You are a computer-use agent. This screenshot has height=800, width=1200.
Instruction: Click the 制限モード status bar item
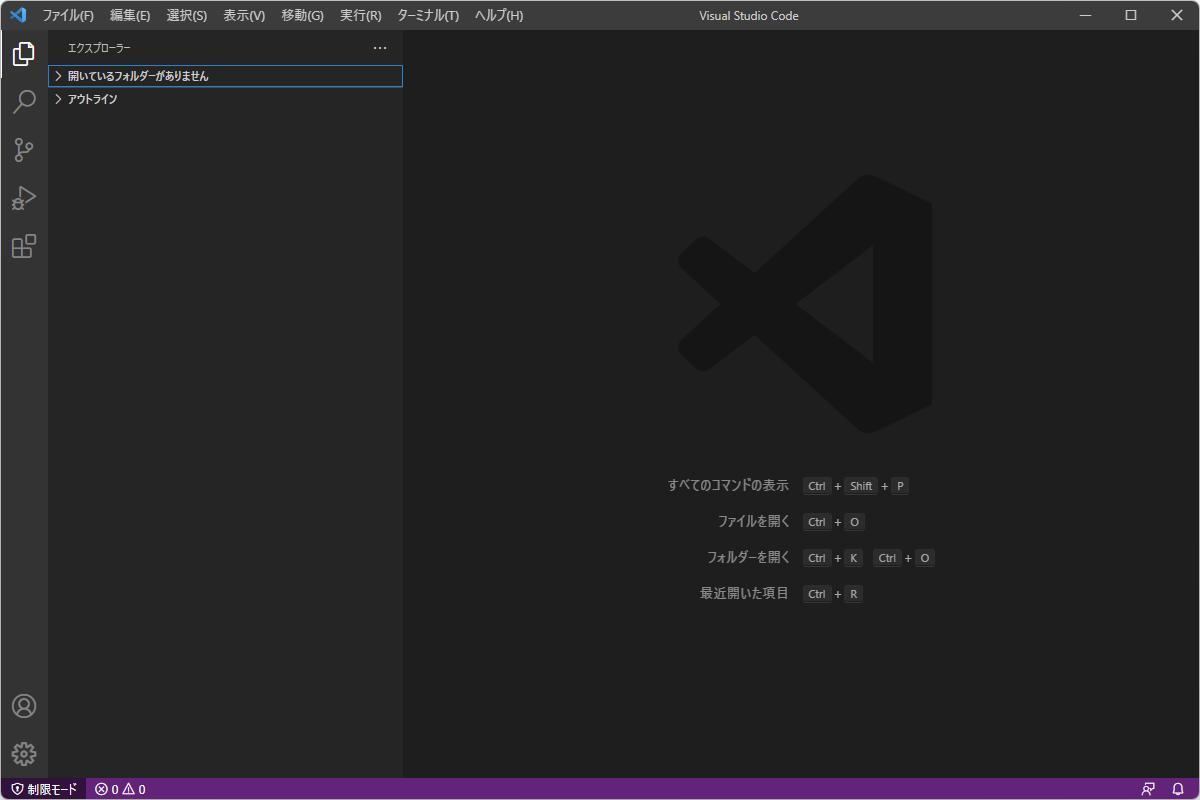43,789
